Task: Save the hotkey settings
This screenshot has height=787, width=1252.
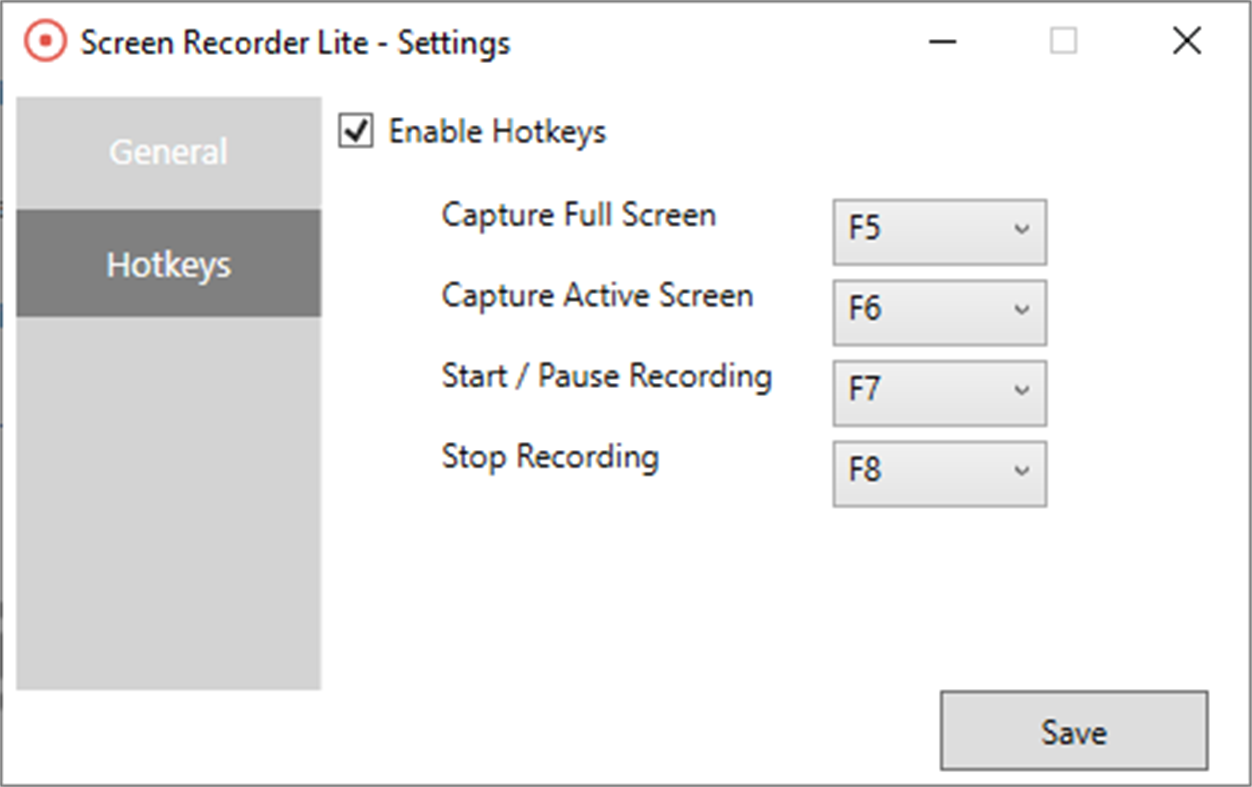Action: 1072,731
